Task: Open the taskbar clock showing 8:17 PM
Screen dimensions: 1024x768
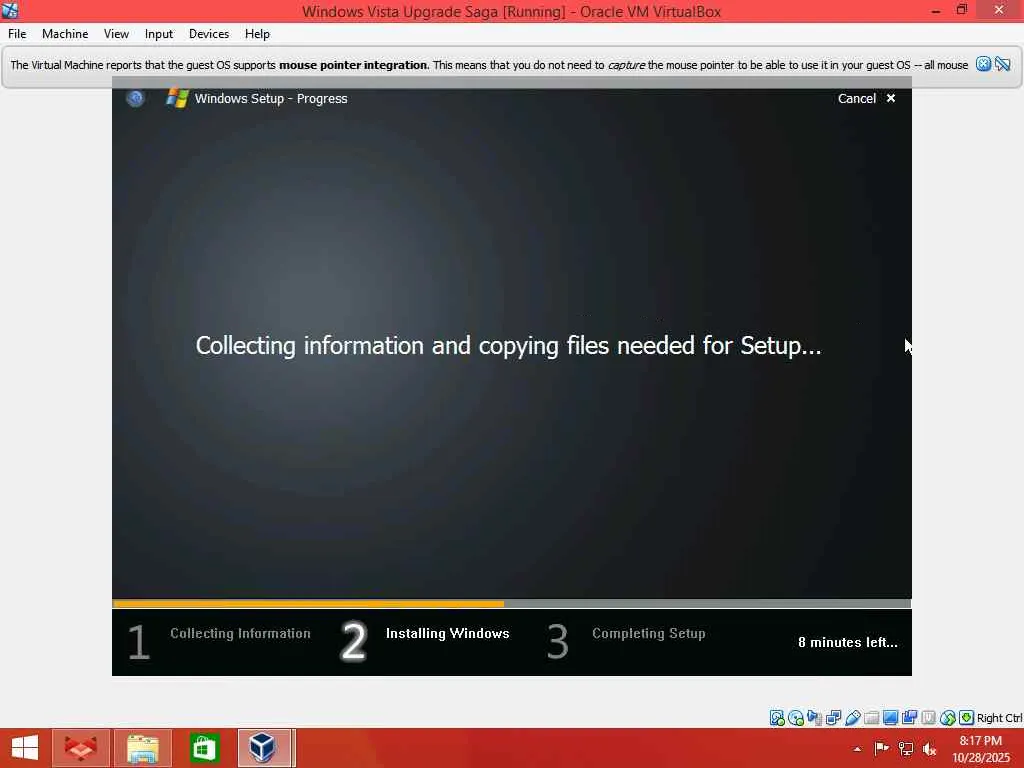Action: click(x=981, y=749)
